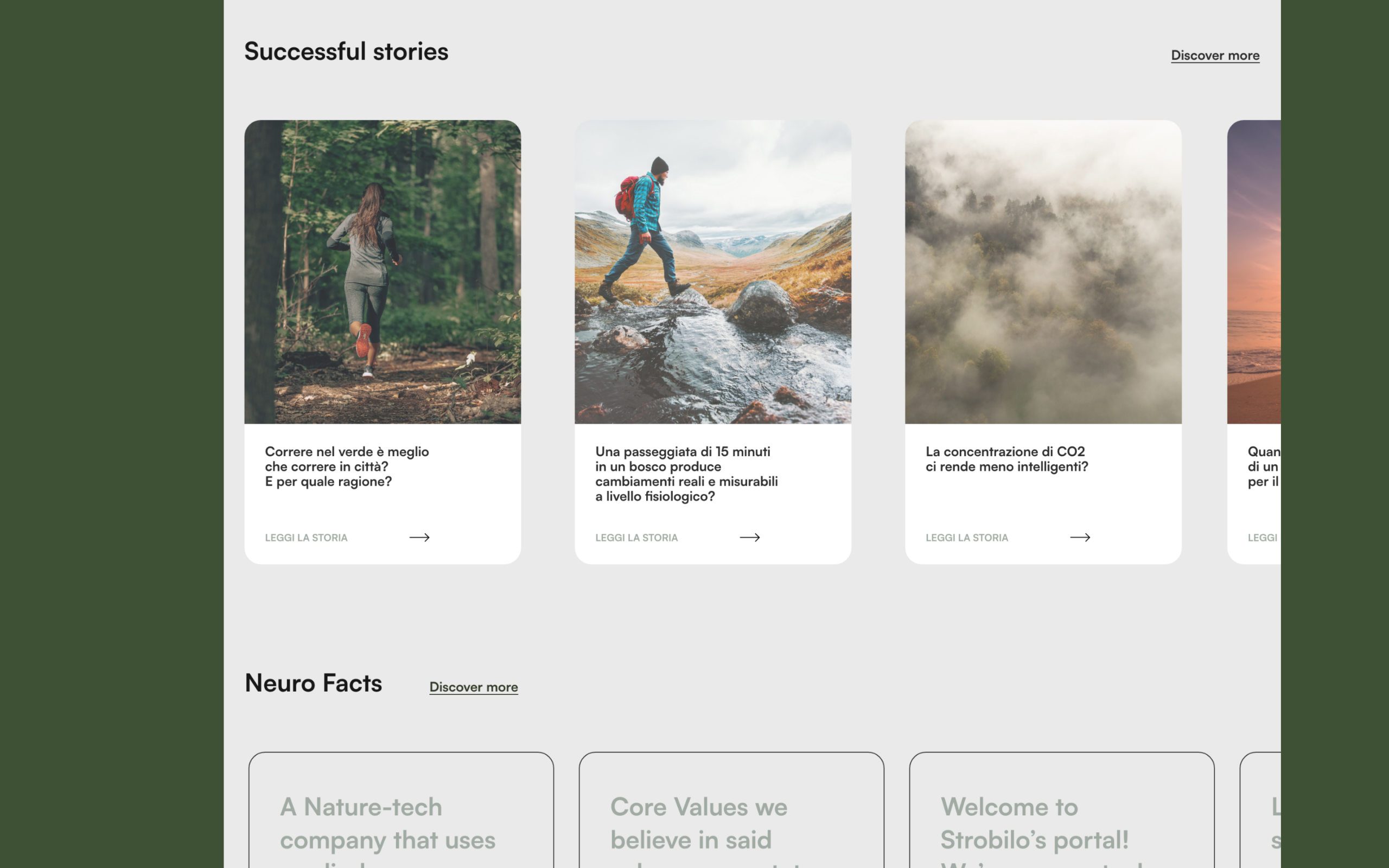The height and width of the screenshot is (868, 1389).
Task: Open the woman running in forest photo
Action: coord(383,272)
